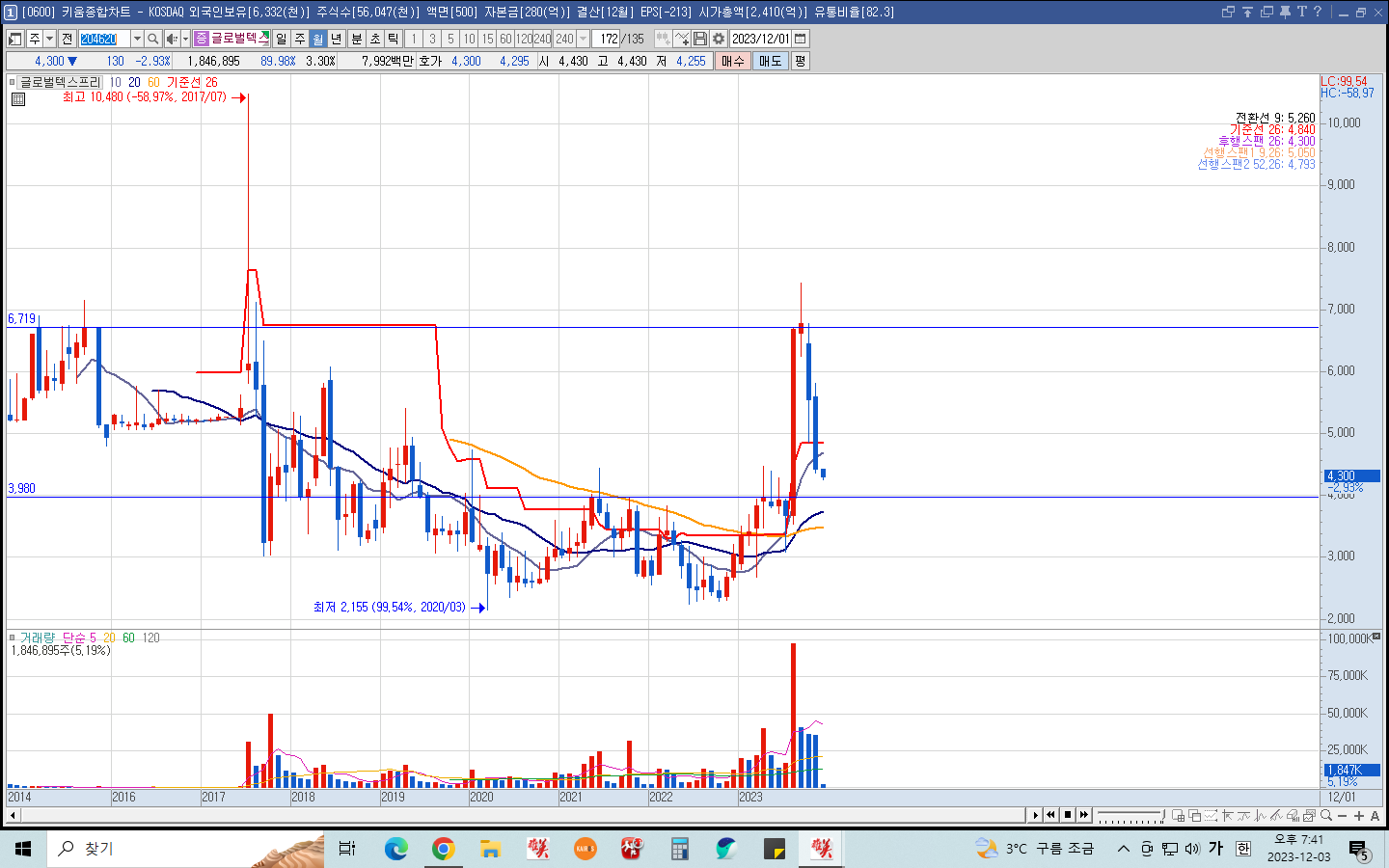Screen dimensions: 1389x868
Task: Open the calendar date picker icon
Action: pyautogui.click(x=801, y=39)
